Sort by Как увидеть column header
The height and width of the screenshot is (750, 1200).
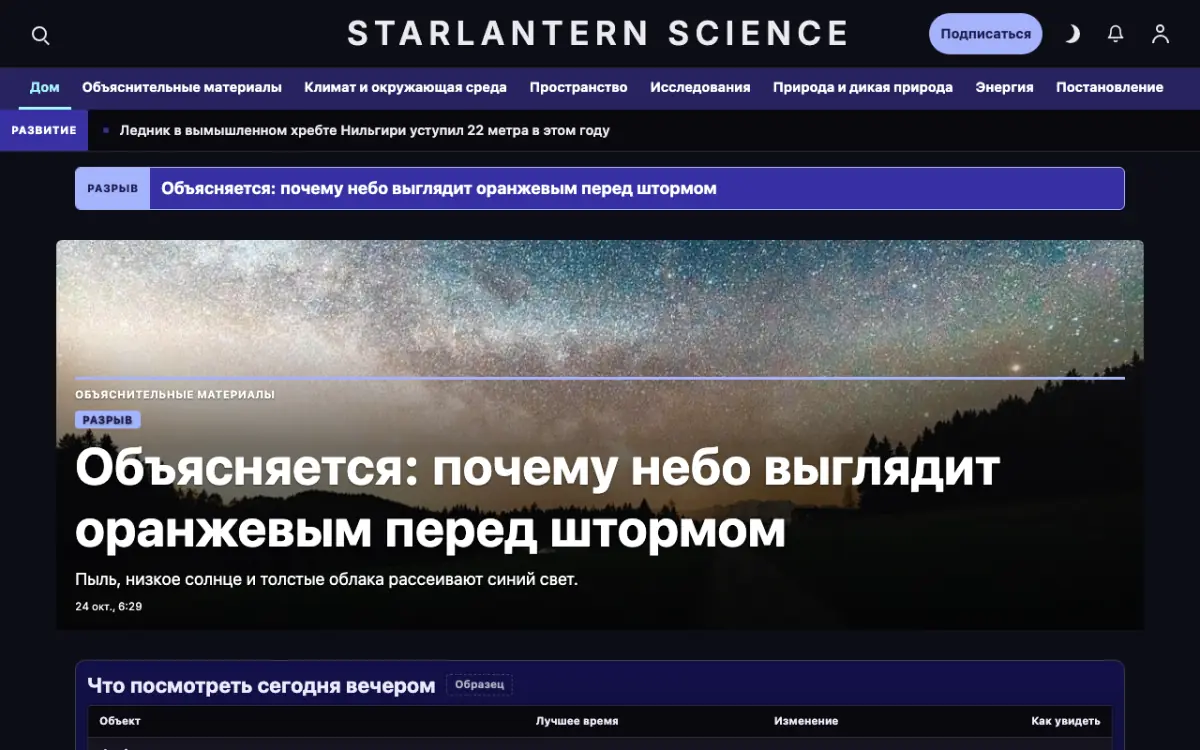click(x=1066, y=721)
